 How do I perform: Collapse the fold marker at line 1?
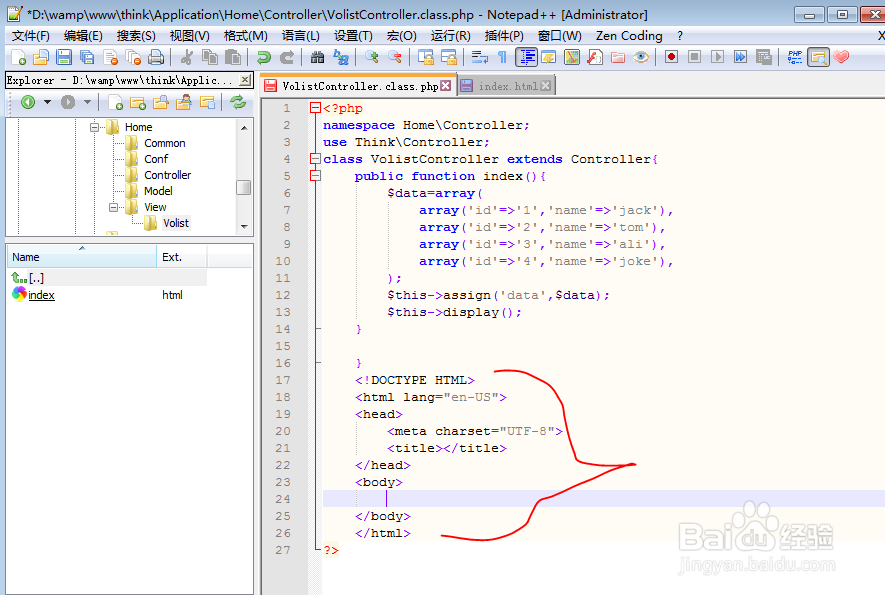pyautogui.click(x=316, y=108)
